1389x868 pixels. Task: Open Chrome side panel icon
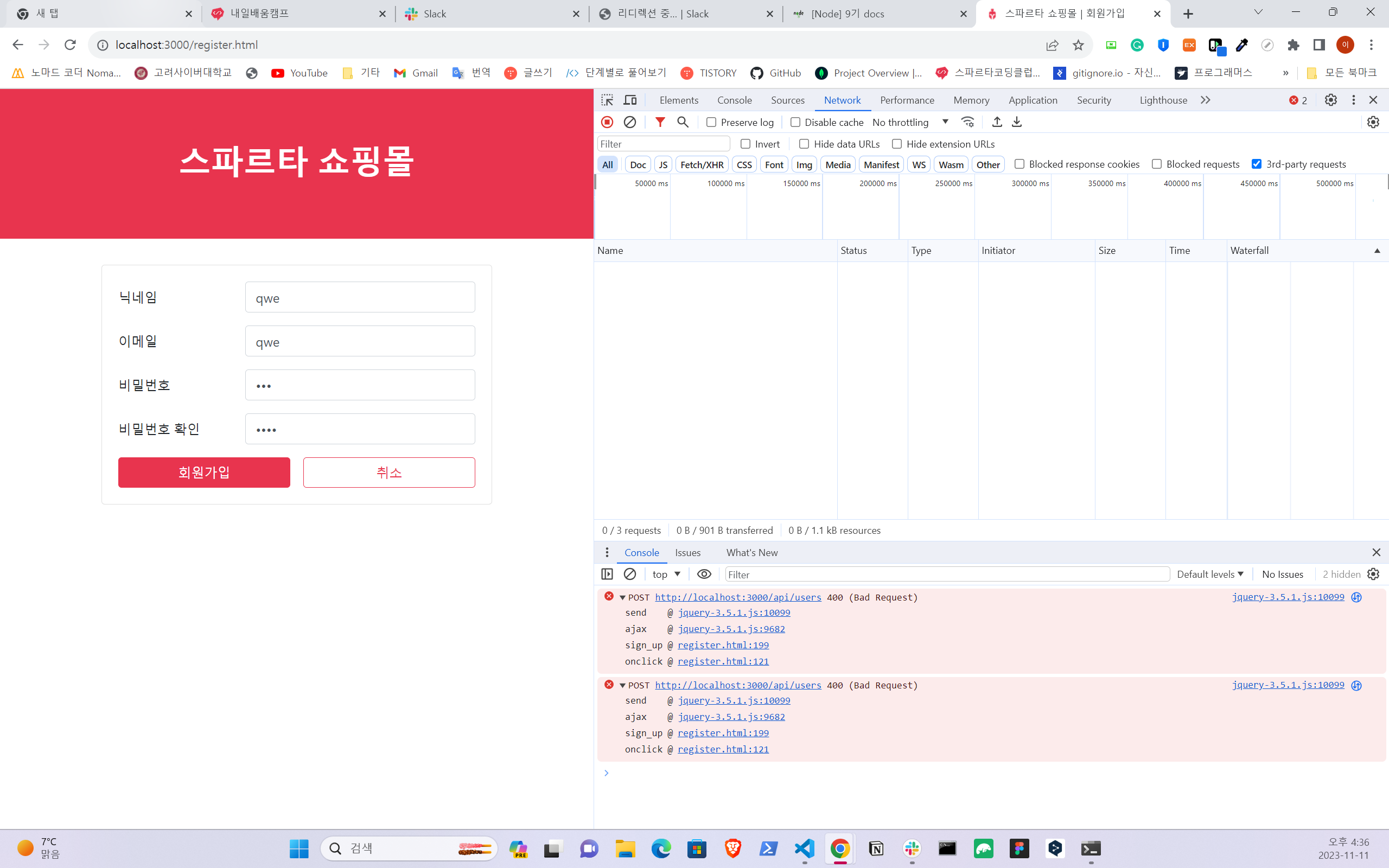click(x=1319, y=45)
